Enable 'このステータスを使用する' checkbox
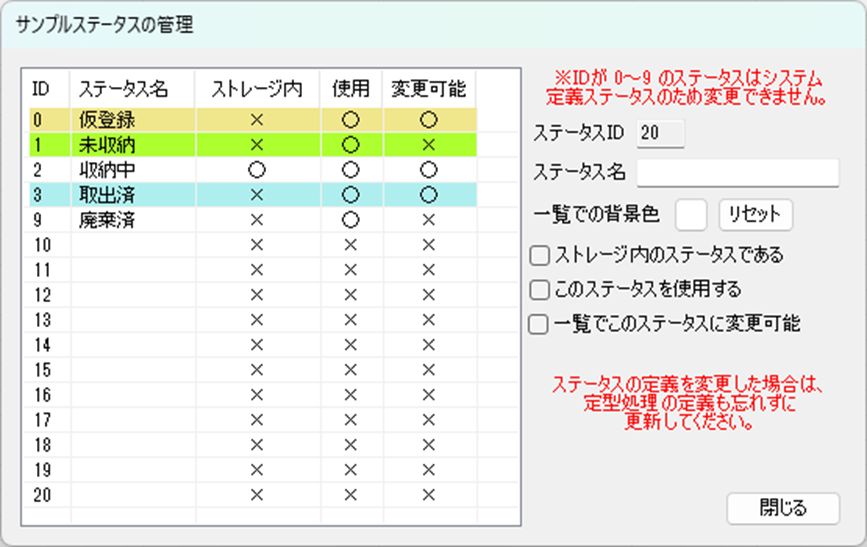 coord(540,290)
